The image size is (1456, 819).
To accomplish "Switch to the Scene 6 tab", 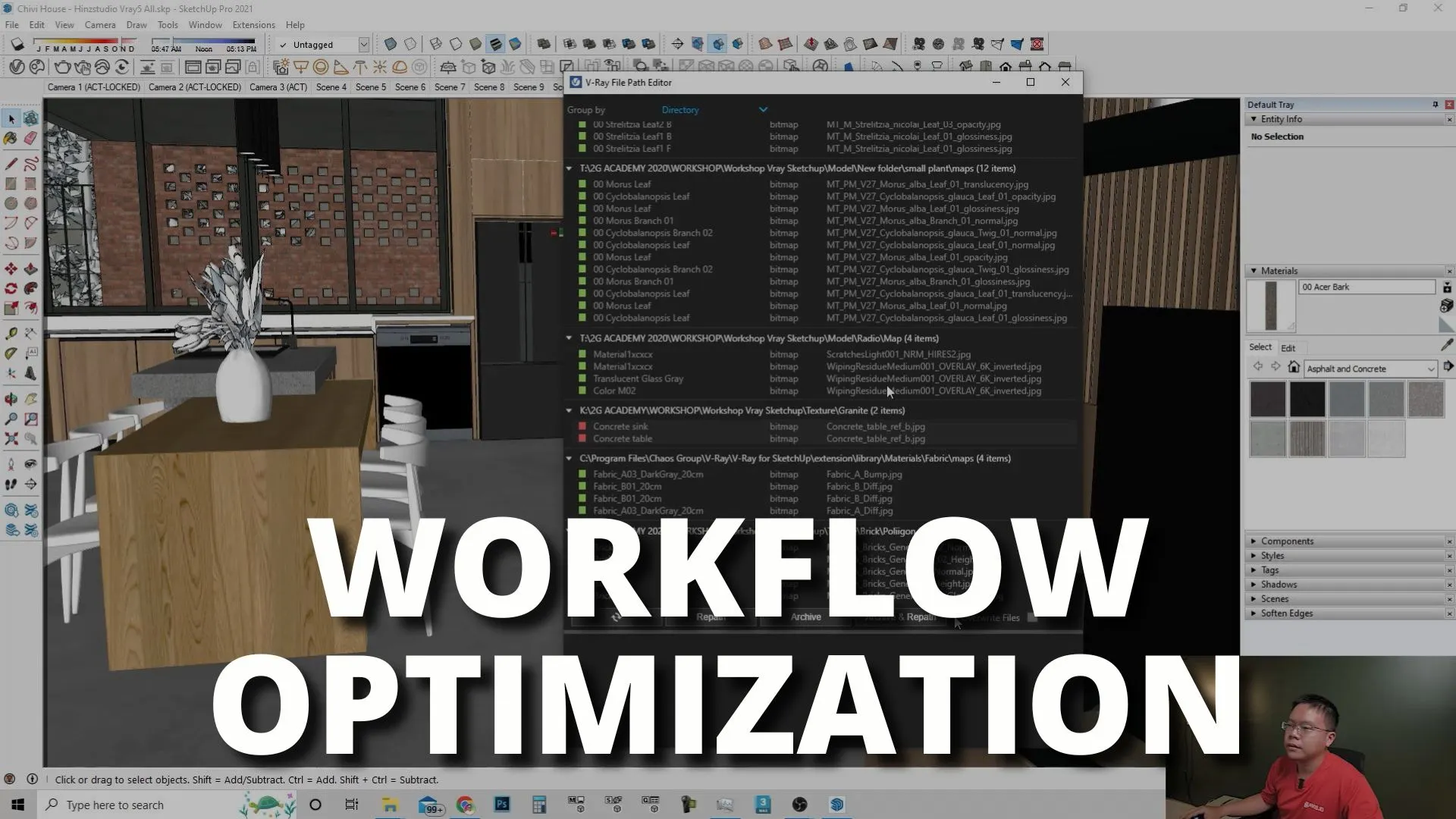I will pyautogui.click(x=410, y=87).
